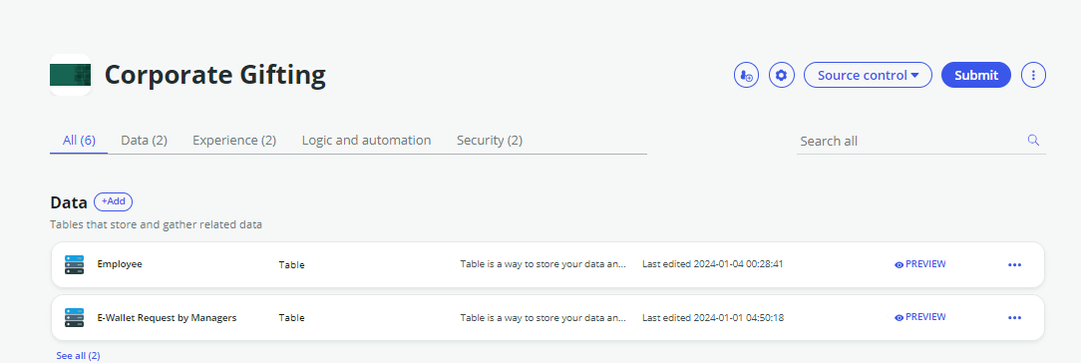Follow the See all (2) link
This screenshot has height=363, width=1081.
(x=78, y=355)
